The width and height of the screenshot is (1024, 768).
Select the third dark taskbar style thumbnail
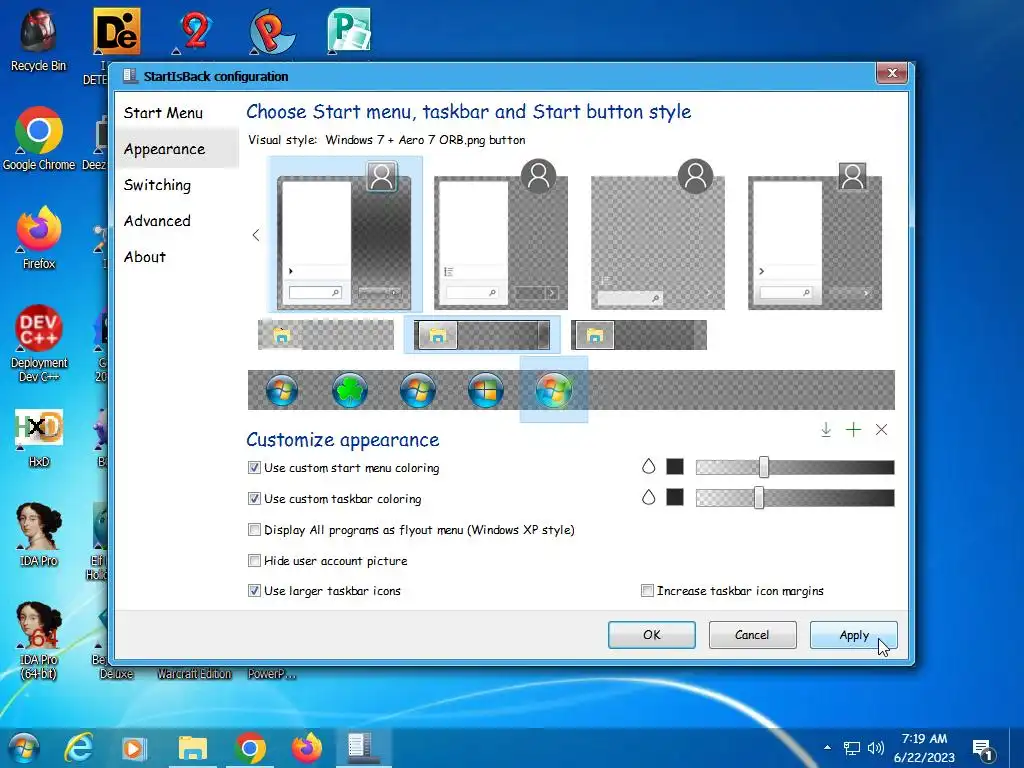pyautogui.click(x=639, y=335)
